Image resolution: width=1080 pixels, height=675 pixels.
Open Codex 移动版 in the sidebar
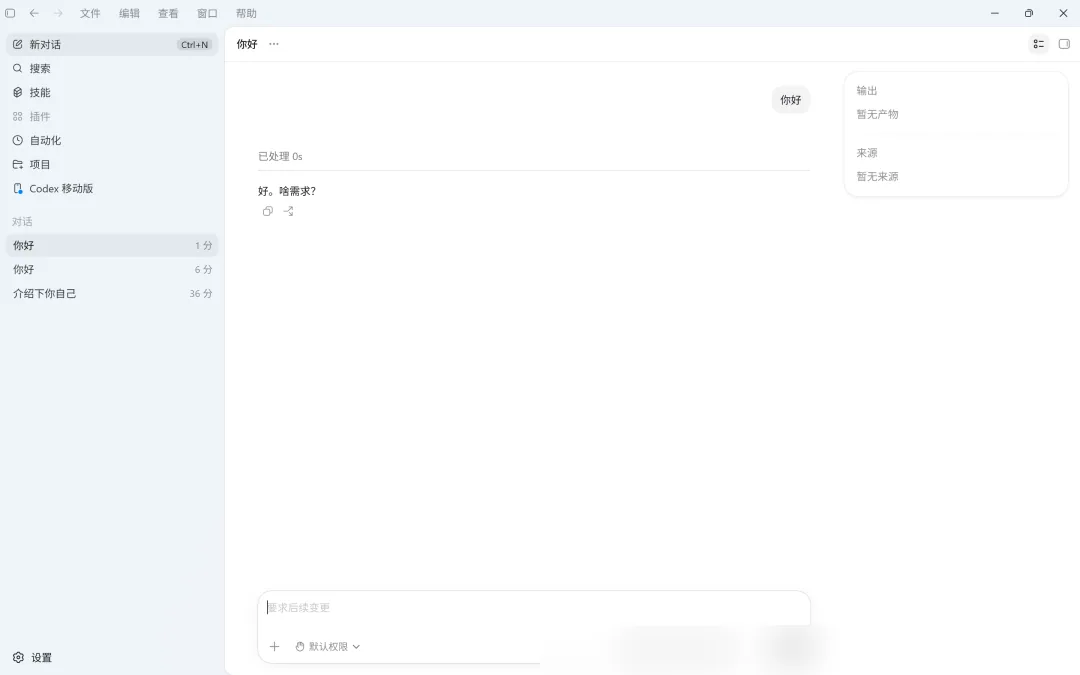coord(112,189)
